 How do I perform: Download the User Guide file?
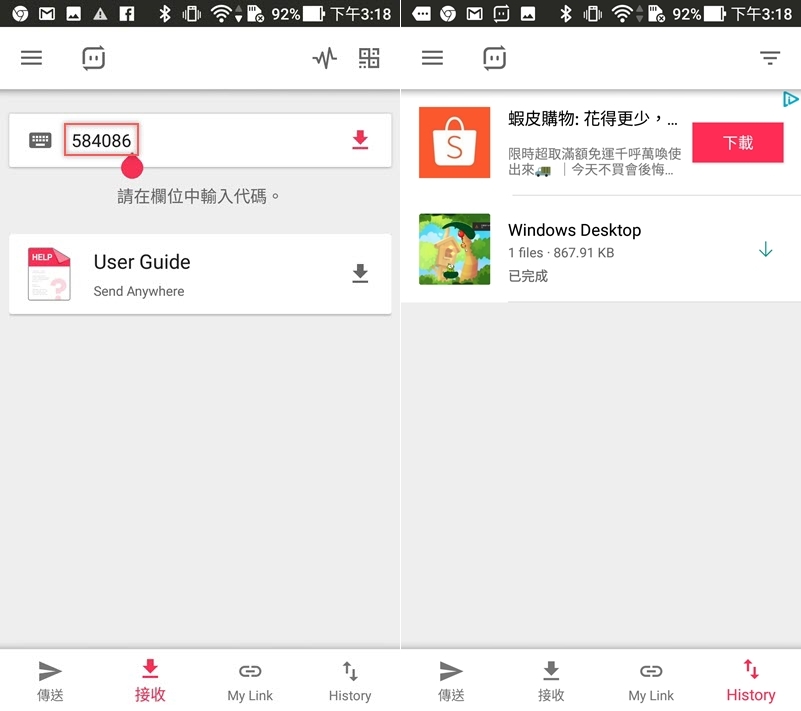[x=360, y=273]
